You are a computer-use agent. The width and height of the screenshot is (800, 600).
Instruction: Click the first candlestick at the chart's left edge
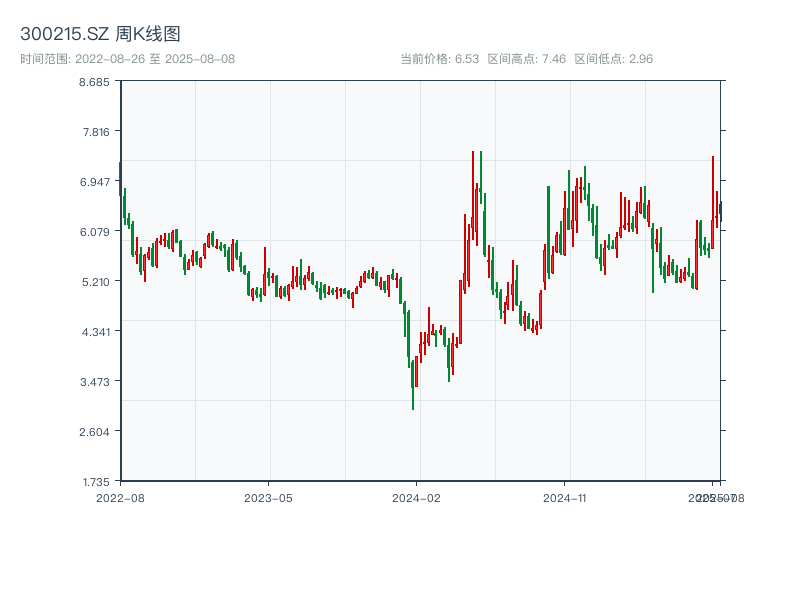pos(120,180)
